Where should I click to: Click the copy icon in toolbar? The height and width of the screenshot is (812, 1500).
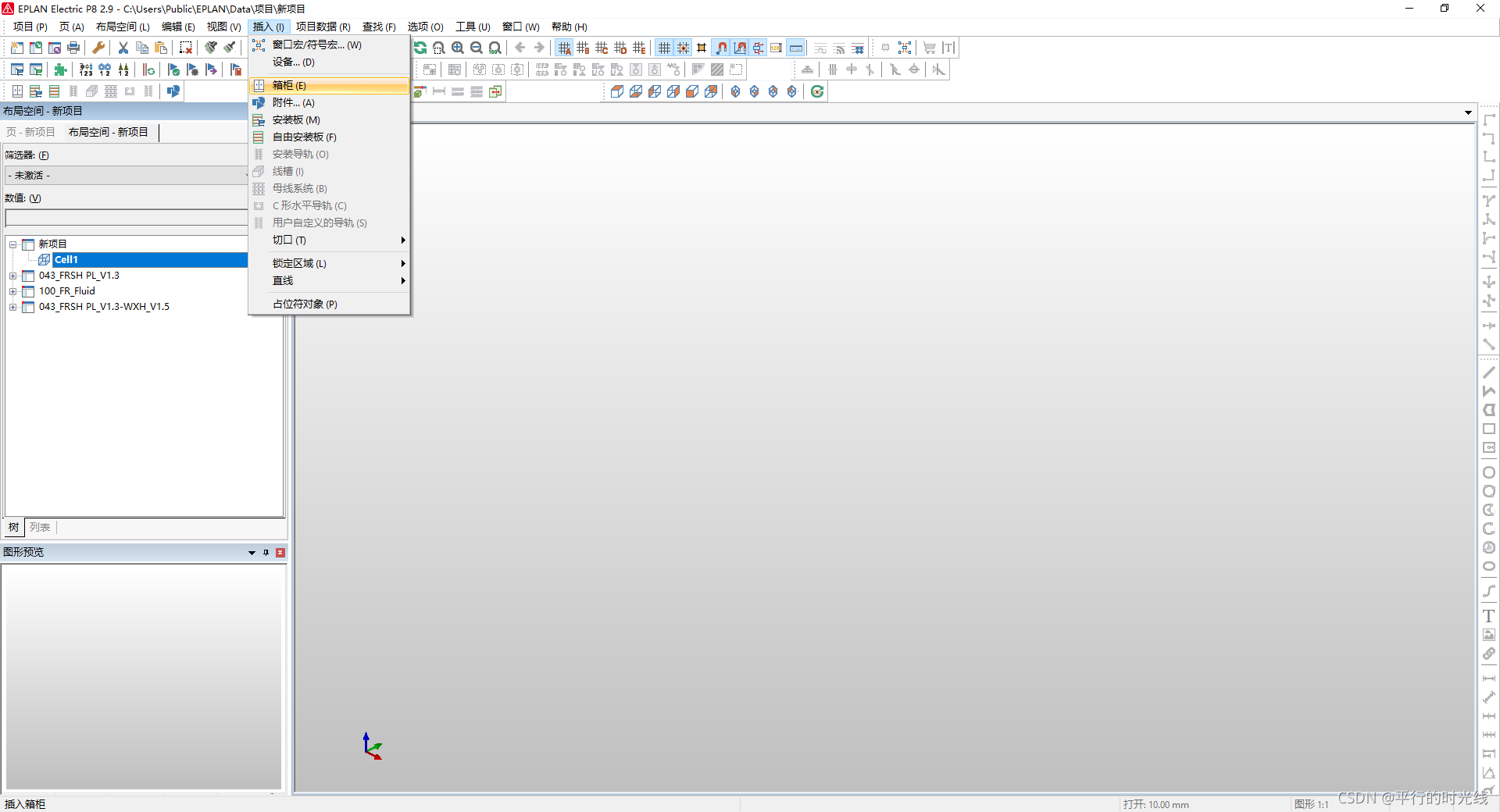[x=142, y=48]
